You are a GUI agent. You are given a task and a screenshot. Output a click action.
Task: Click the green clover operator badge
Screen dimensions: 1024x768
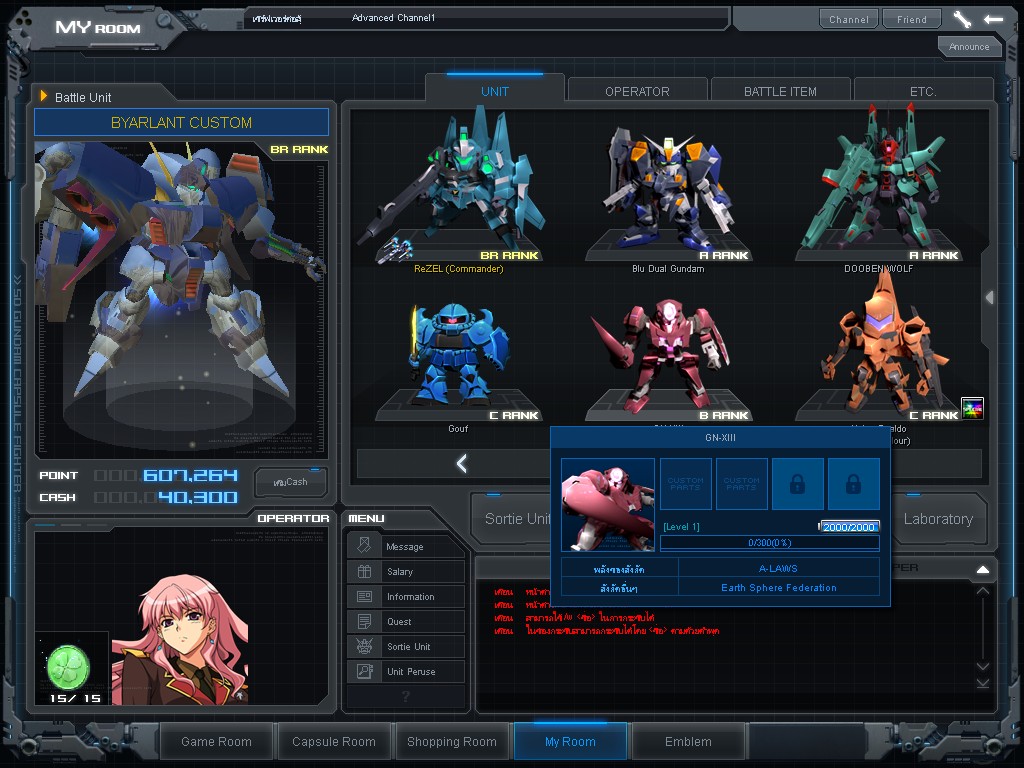click(69, 667)
